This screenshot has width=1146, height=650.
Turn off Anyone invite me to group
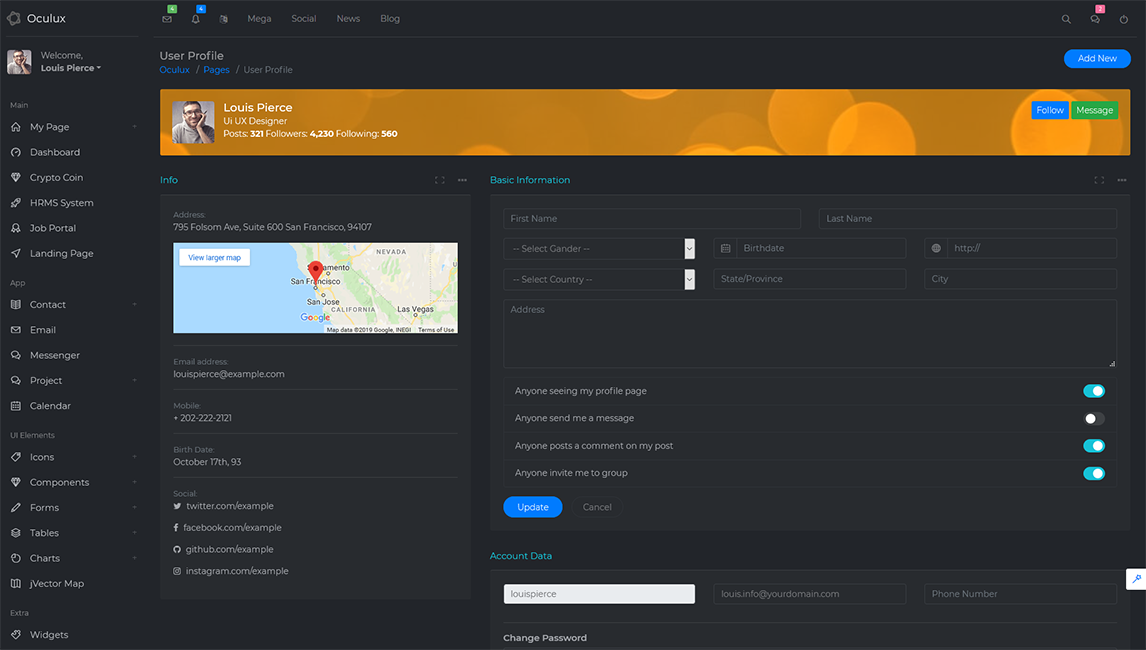1093,474
